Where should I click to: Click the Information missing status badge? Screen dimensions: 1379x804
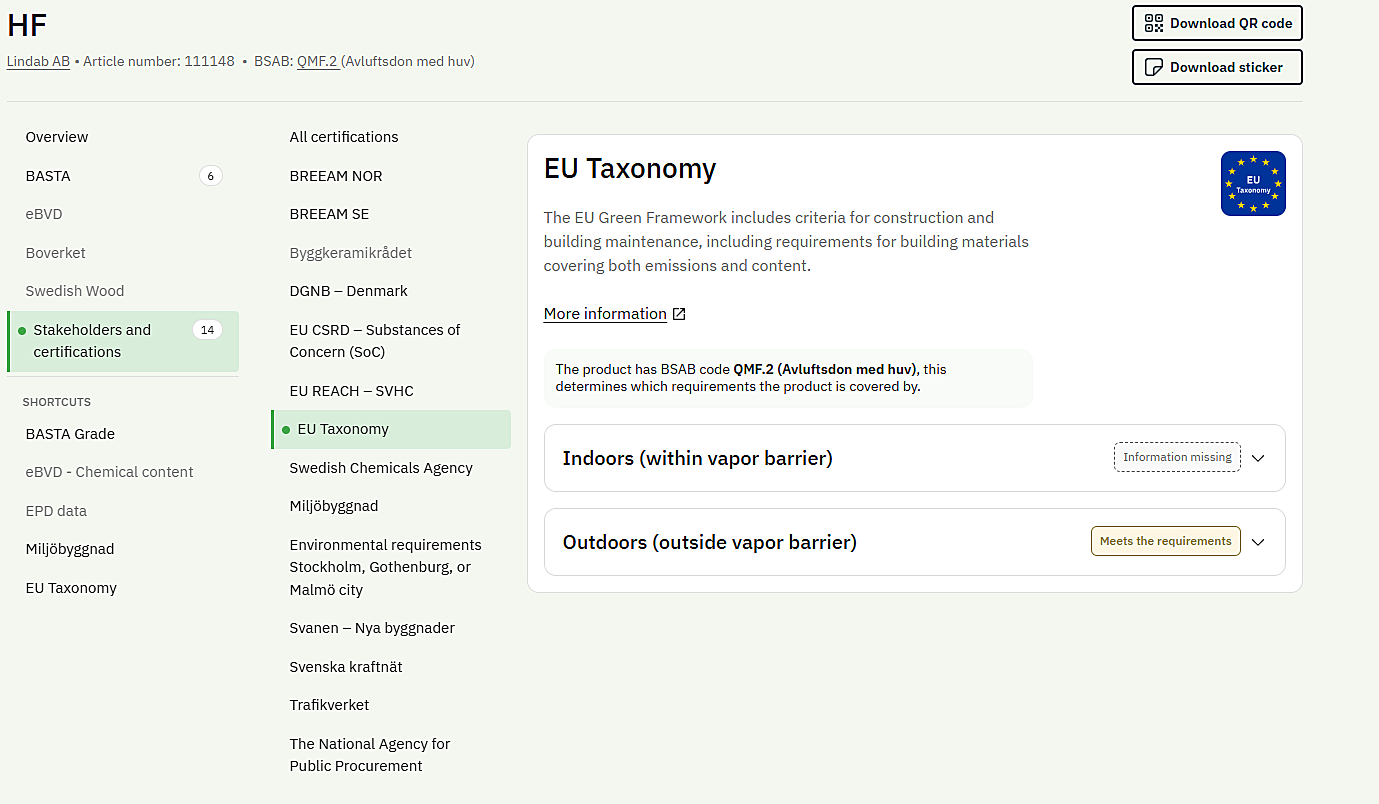[x=1177, y=457]
